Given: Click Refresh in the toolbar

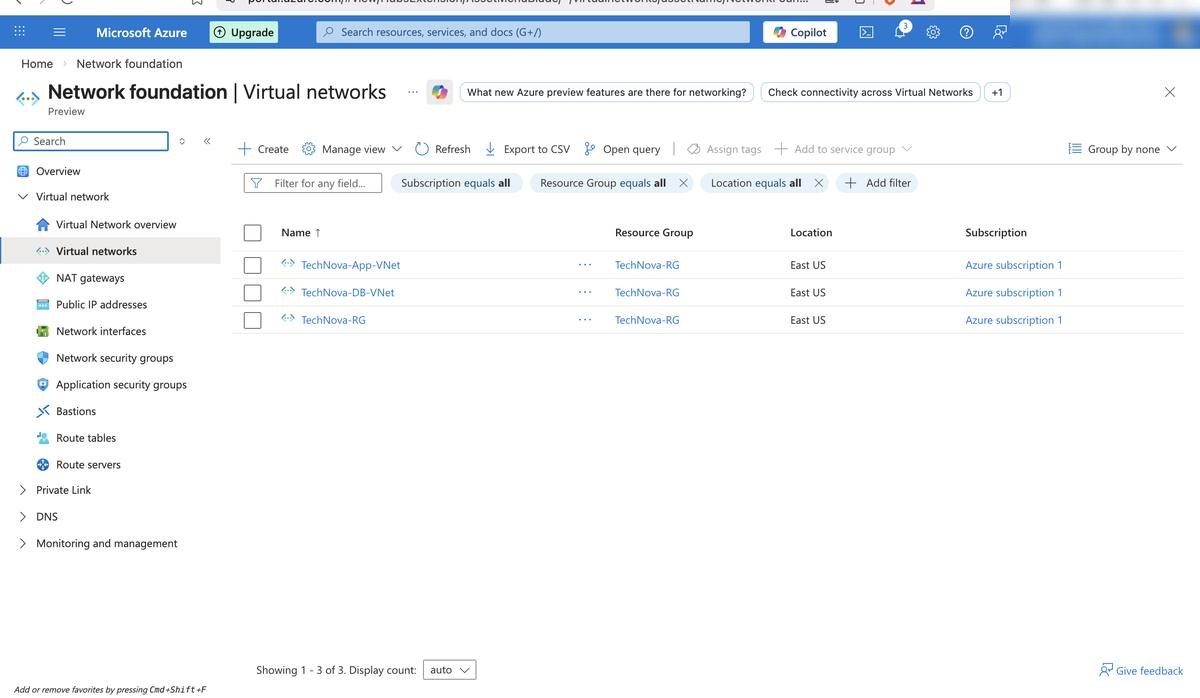Looking at the screenshot, I should coord(443,149).
